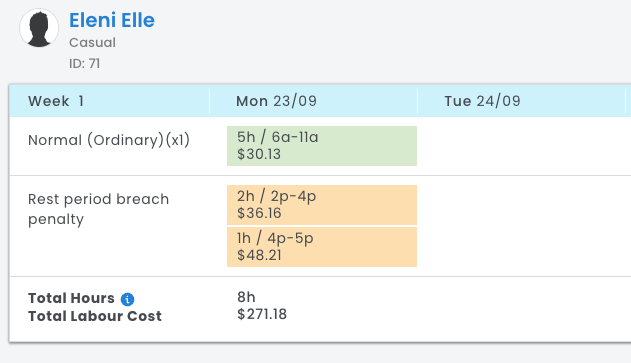Open Eleni Elle's profile avatar
631x363 pixels.
[39, 28]
